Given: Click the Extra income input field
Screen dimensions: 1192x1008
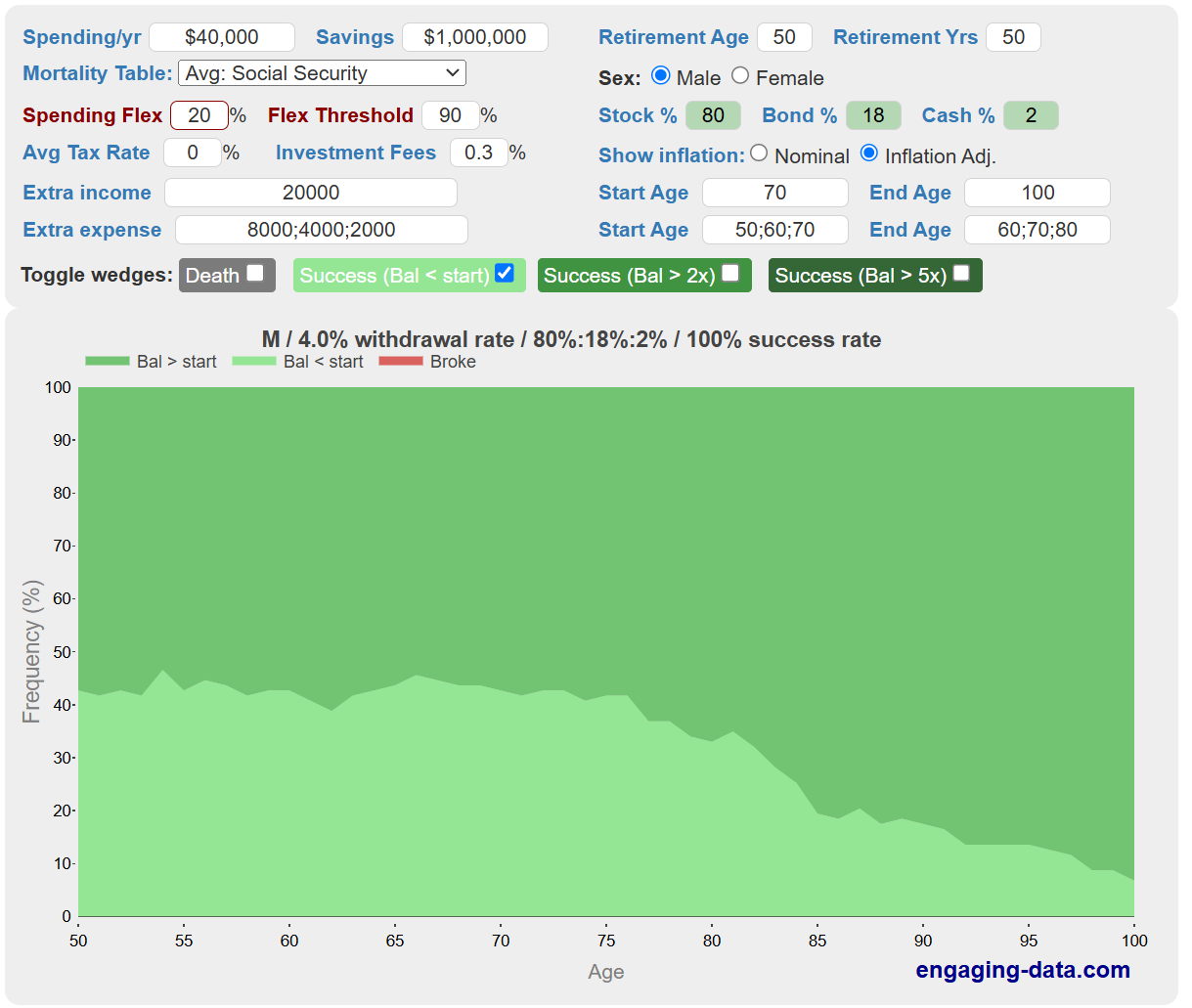Looking at the screenshot, I should pyautogui.click(x=311, y=193).
